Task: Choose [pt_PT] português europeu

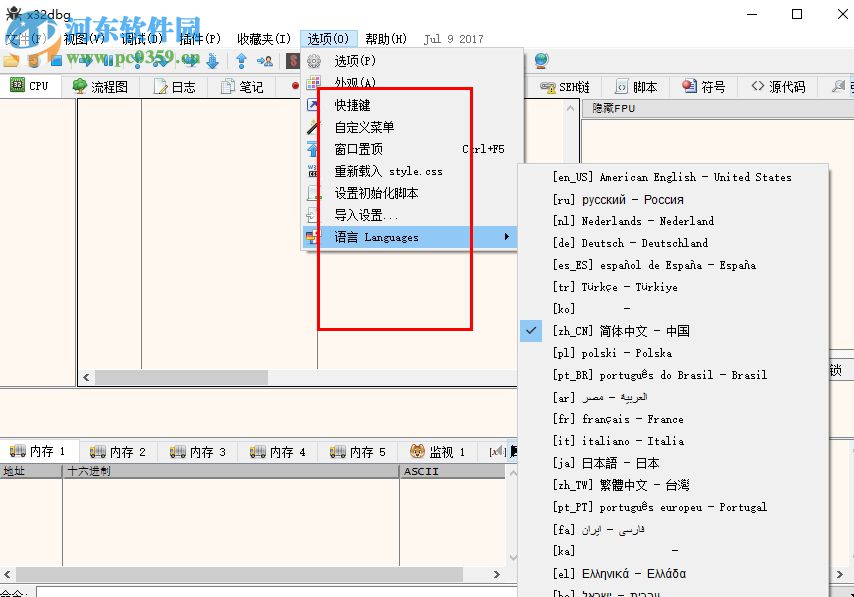Action: pos(673,507)
